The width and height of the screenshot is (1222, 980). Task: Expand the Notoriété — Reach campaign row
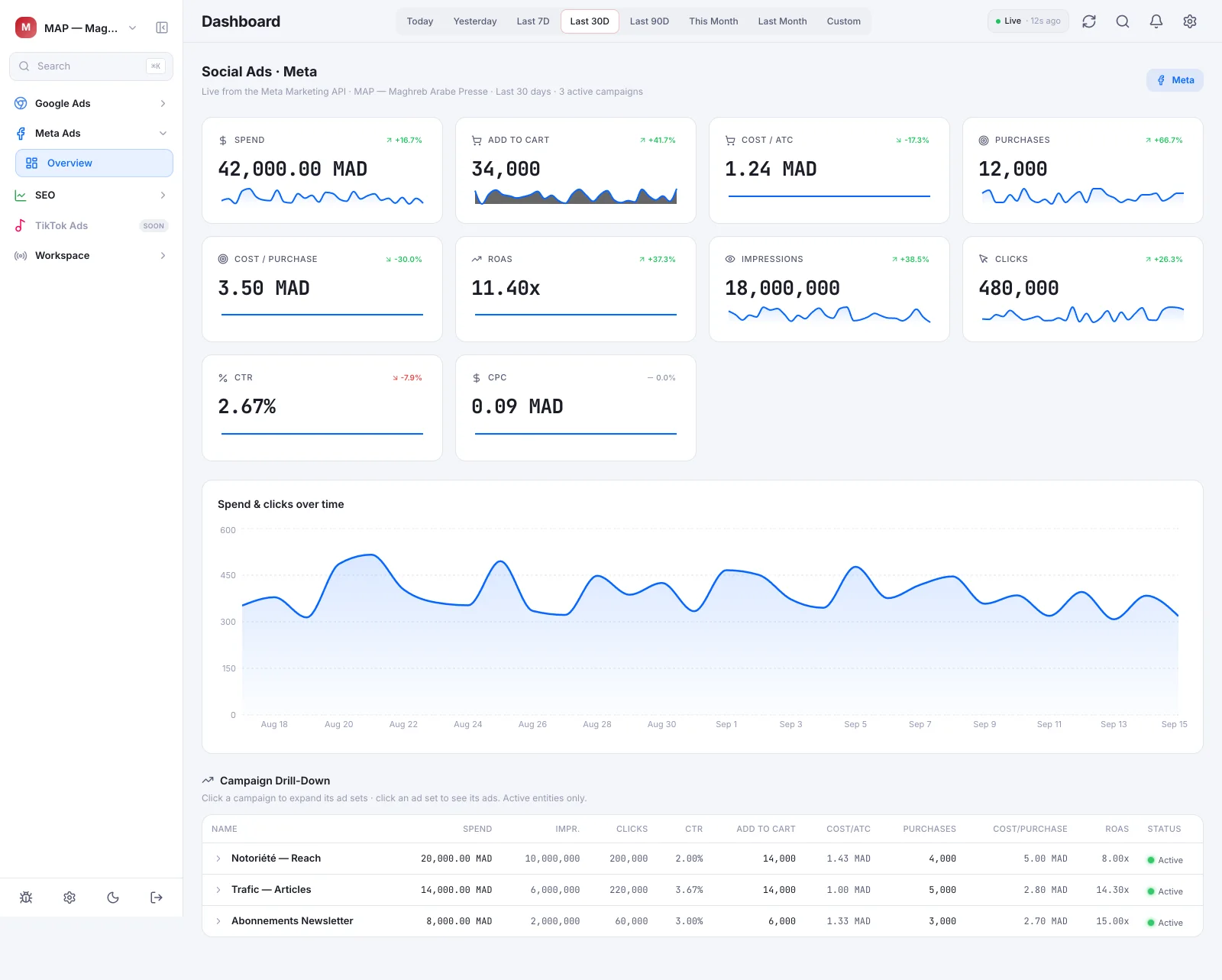click(x=218, y=859)
